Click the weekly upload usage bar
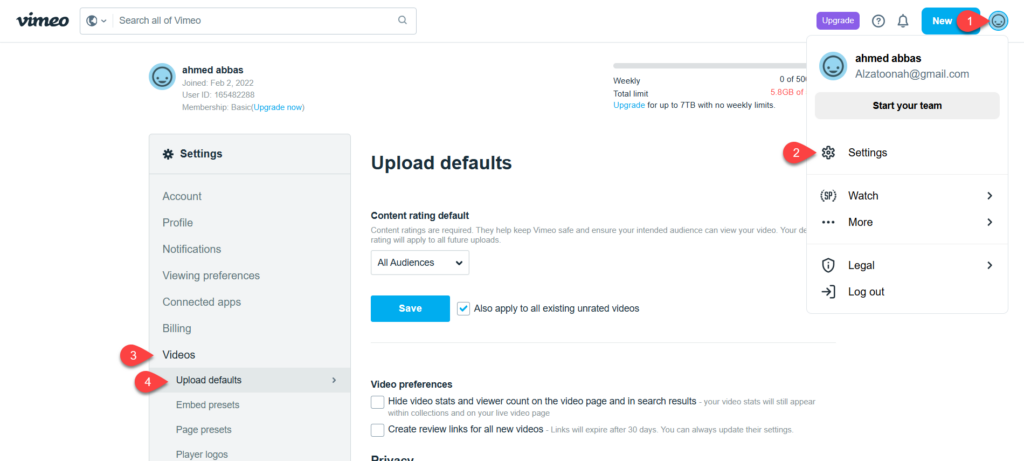The width and height of the screenshot is (1024, 461). coord(710,66)
